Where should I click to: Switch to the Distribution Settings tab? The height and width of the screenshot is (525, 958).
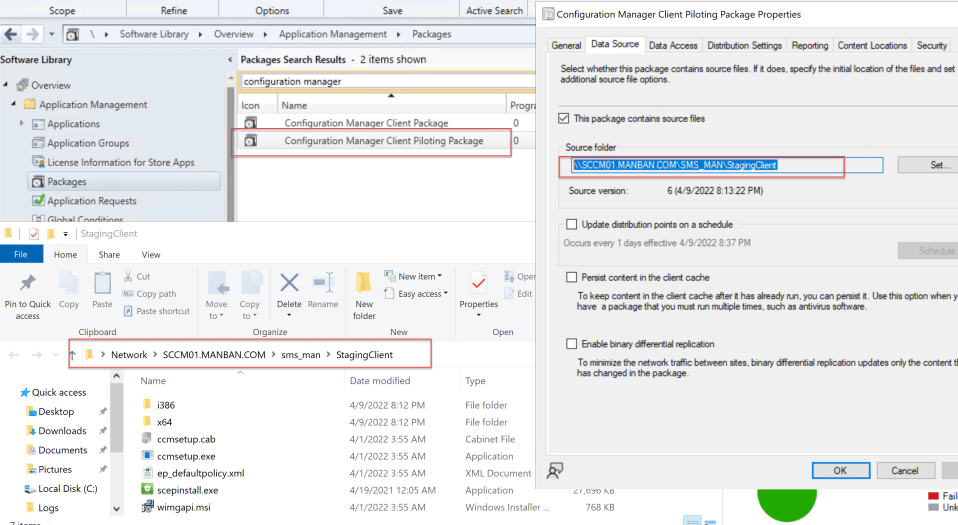coord(744,45)
